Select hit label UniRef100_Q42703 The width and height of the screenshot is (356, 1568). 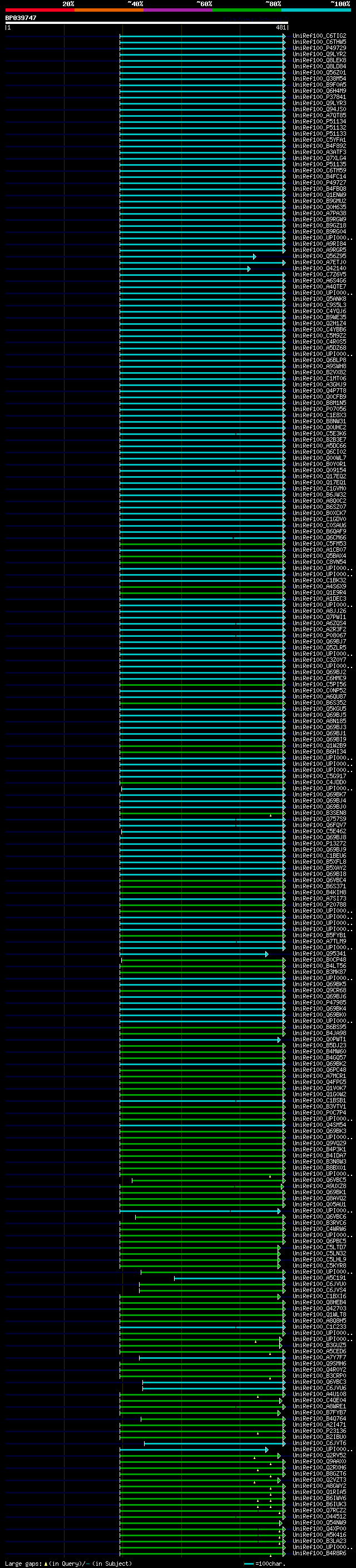point(319,1309)
